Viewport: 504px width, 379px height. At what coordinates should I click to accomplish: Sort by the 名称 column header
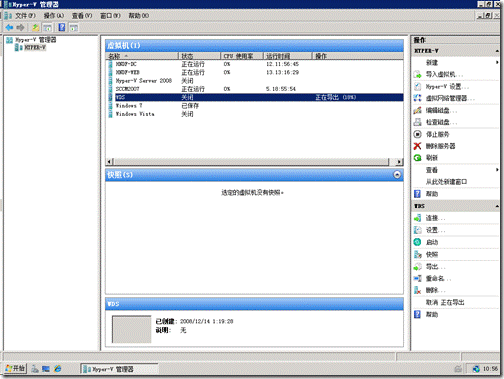(x=142, y=56)
